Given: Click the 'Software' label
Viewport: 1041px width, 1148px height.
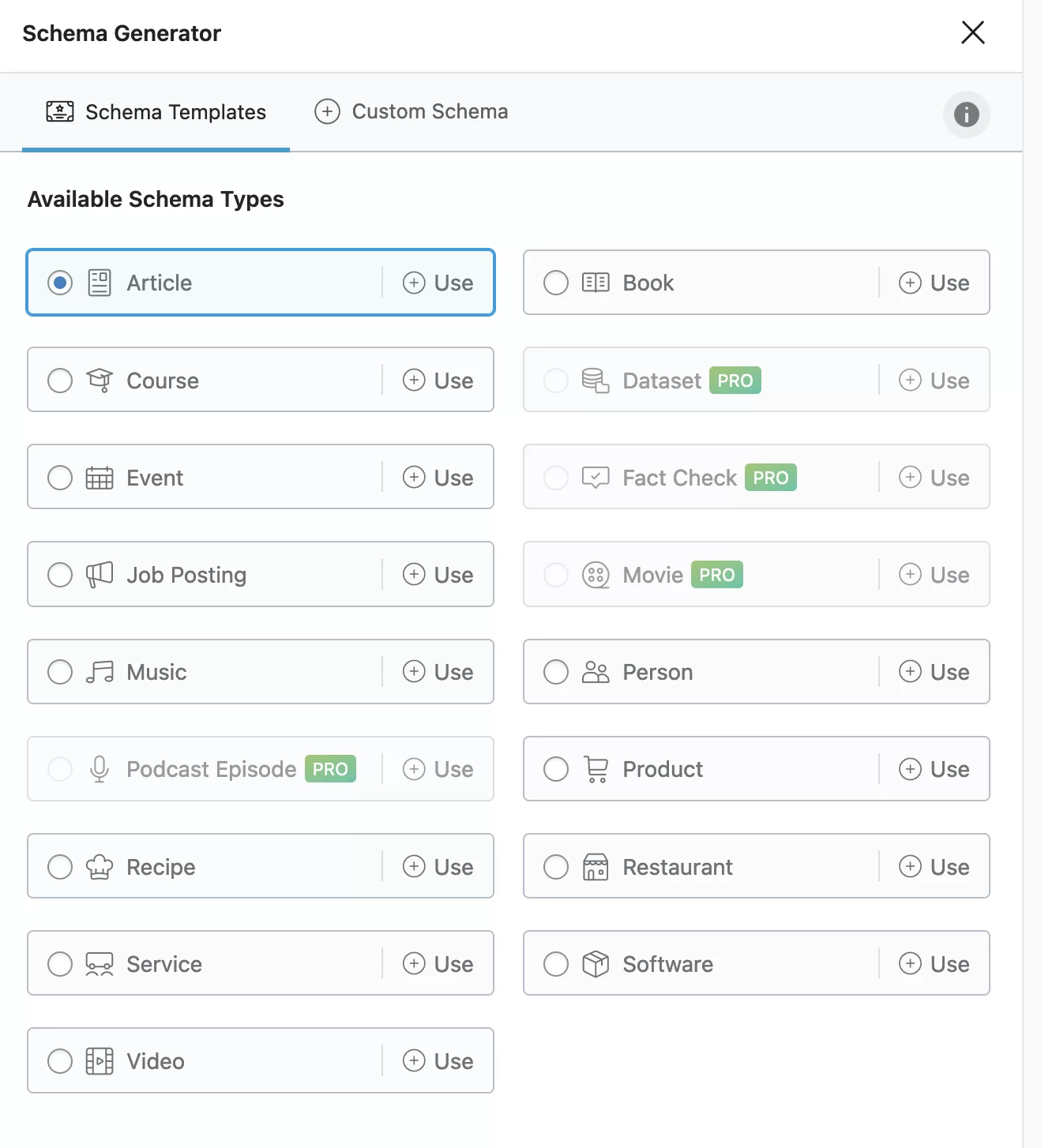Looking at the screenshot, I should (667, 964).
